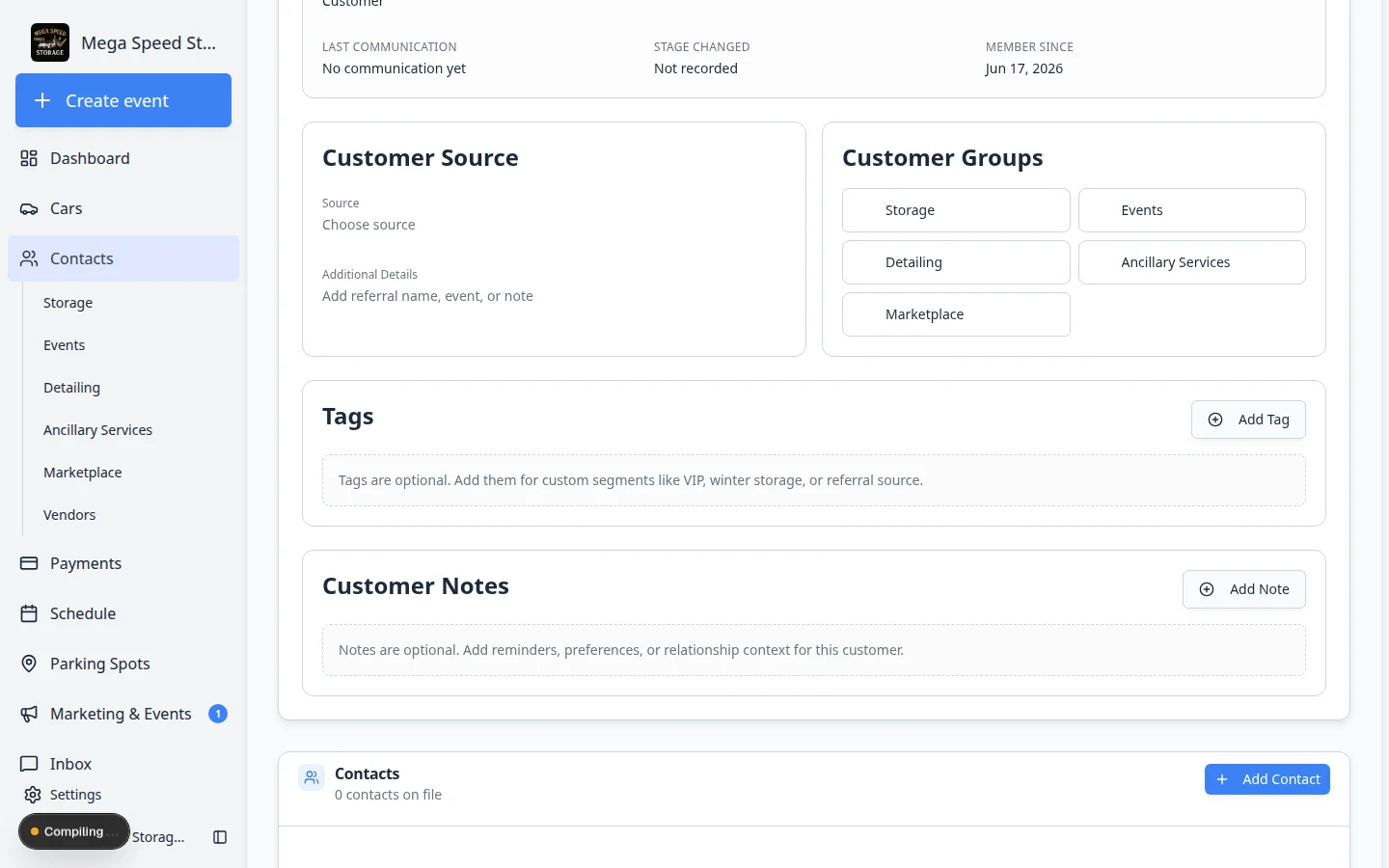Select the Contacts menu item

pyautogui.click(x=123, y=258)
